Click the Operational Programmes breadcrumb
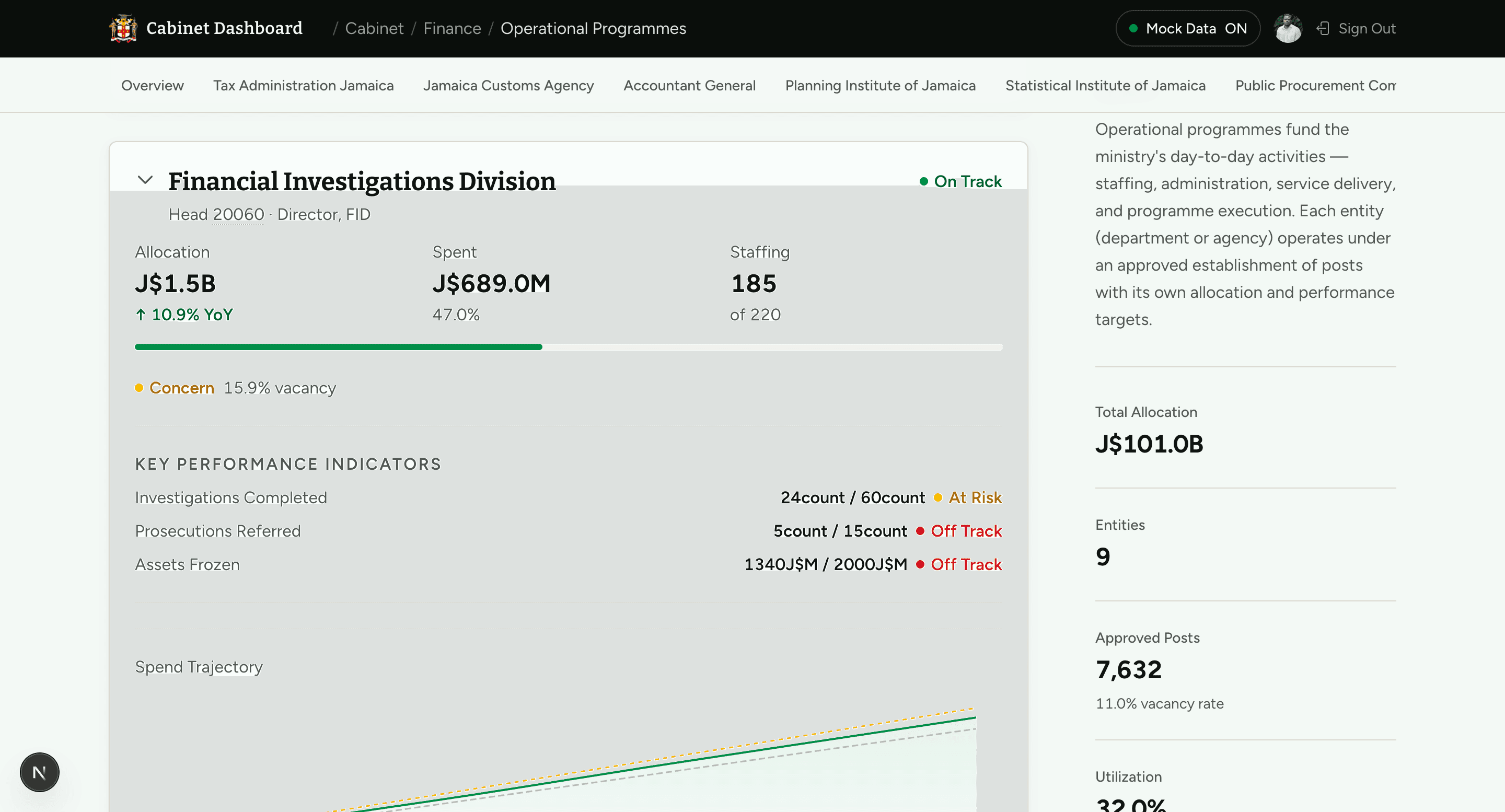1505x812 pixels. (x=593, y=28)
